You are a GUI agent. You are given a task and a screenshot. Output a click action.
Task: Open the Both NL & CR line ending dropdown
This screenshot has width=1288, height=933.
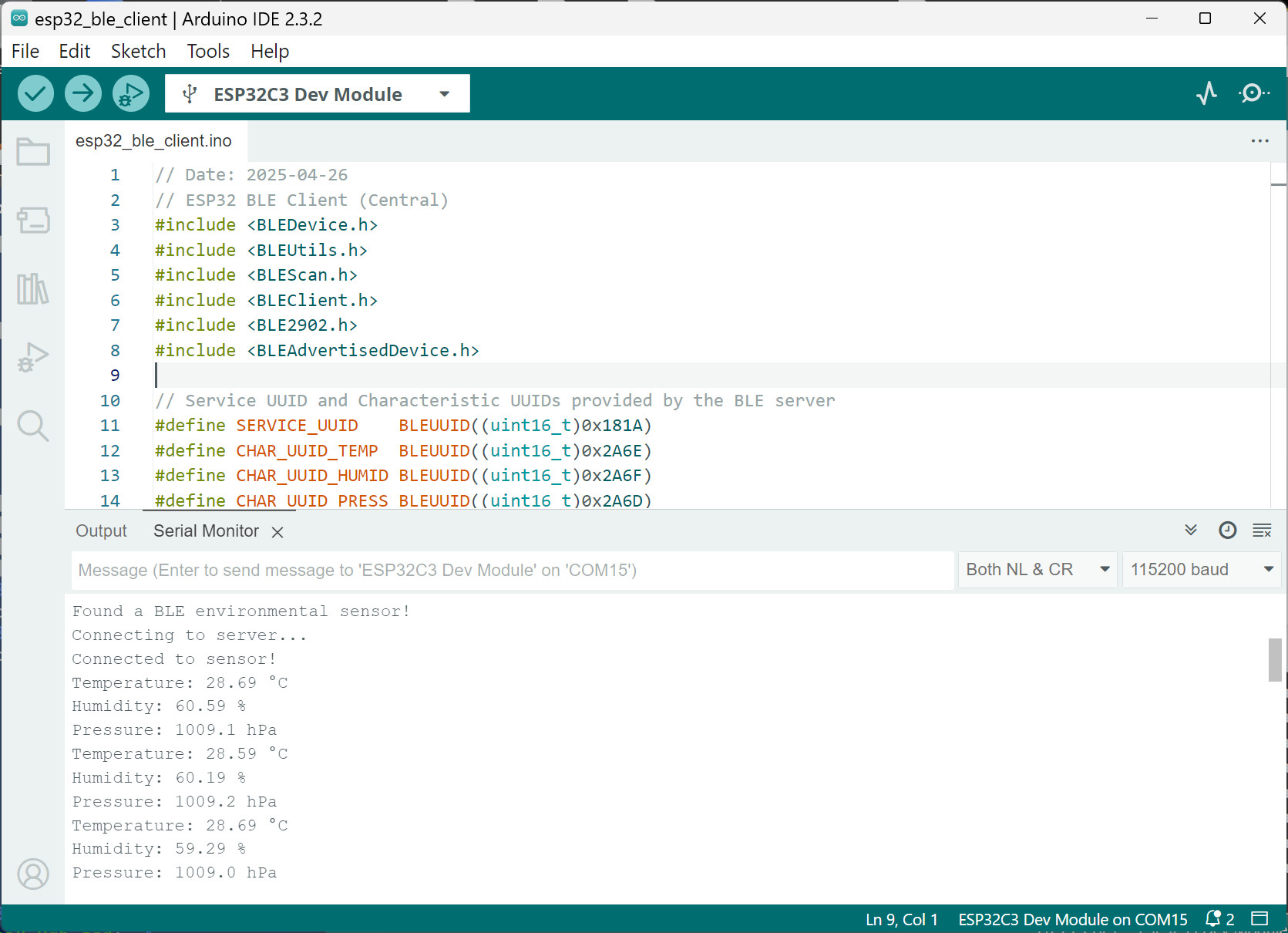1037,570
